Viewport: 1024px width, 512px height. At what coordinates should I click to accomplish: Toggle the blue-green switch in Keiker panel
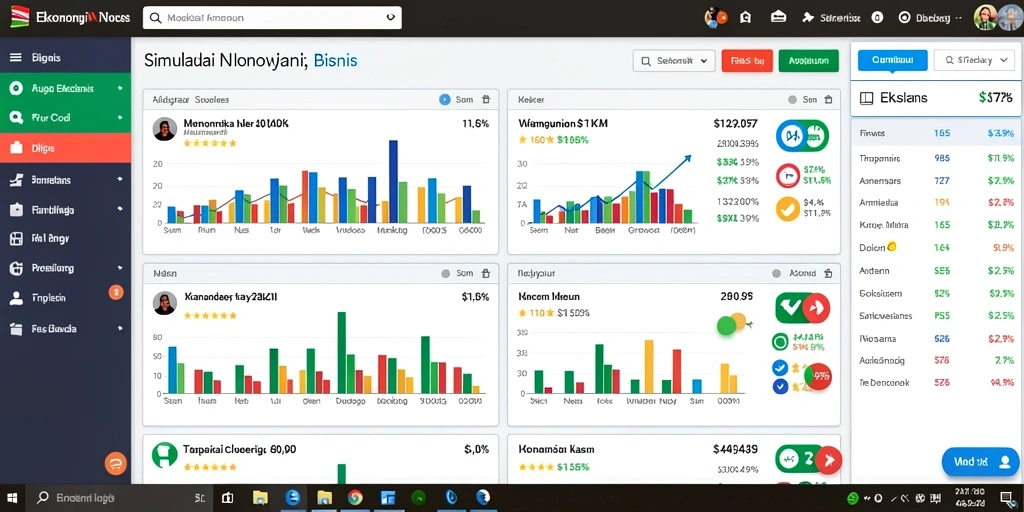[x=802, y=136]
